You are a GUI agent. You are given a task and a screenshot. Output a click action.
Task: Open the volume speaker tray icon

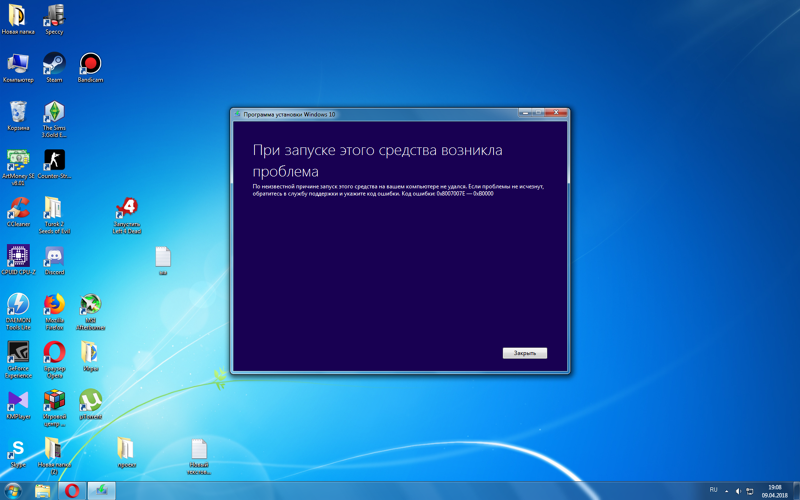(738, 491)
